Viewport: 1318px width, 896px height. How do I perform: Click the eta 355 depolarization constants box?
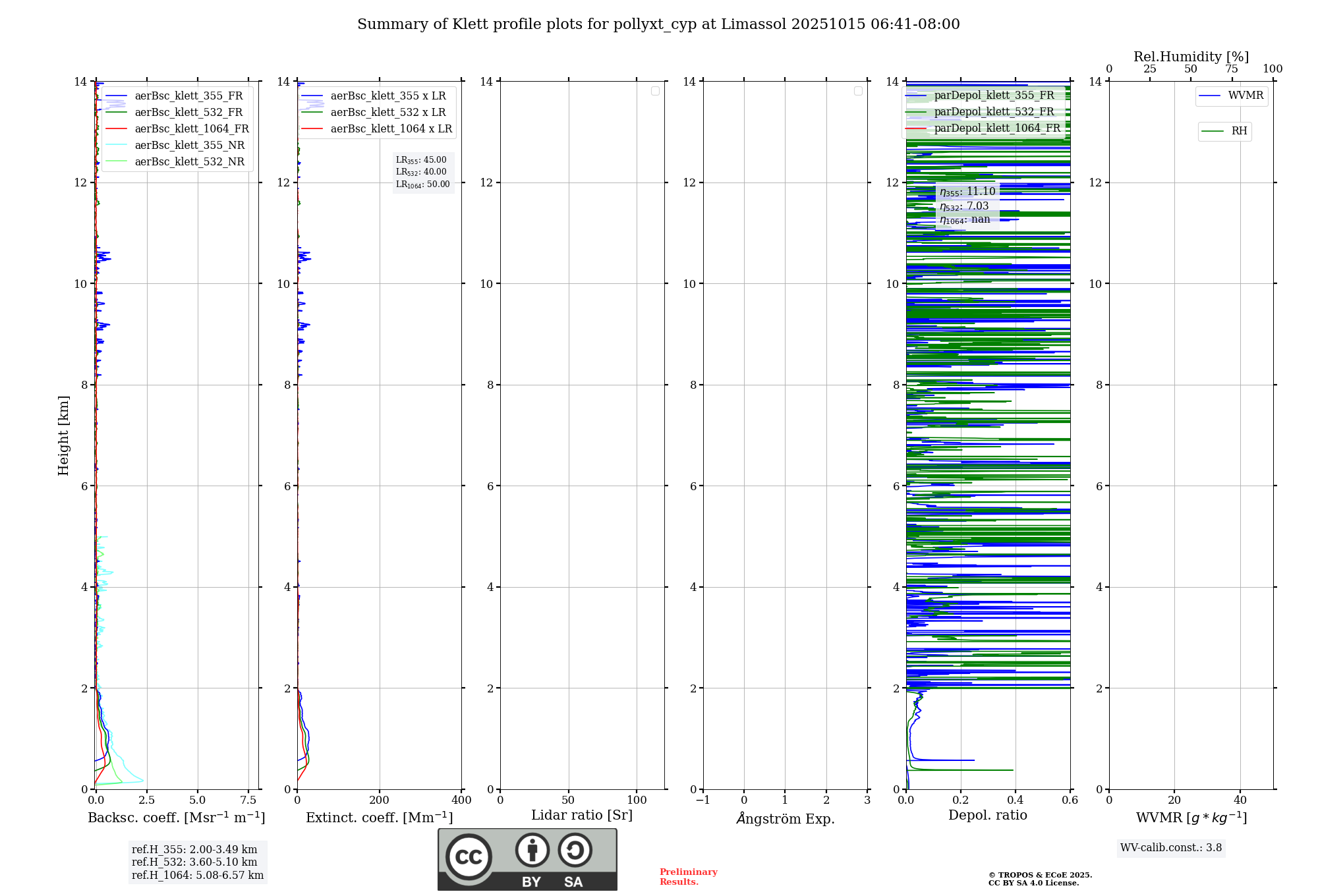pos(967,206)
